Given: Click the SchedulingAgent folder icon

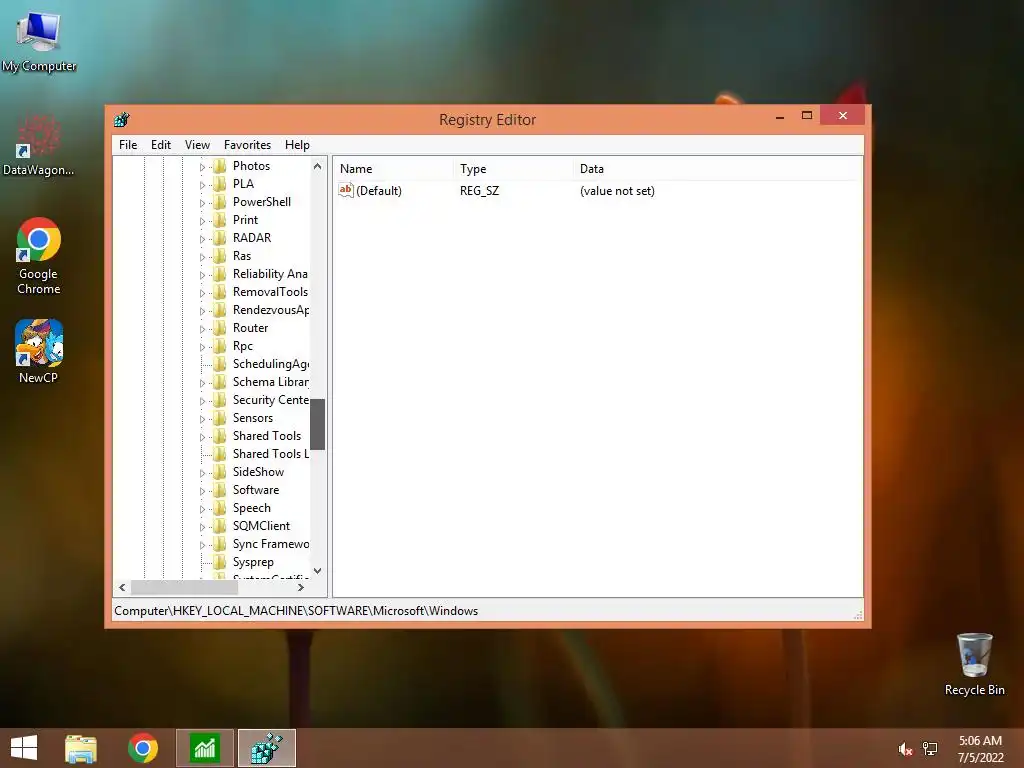Looking at the screenshot, I should point(220,364).
